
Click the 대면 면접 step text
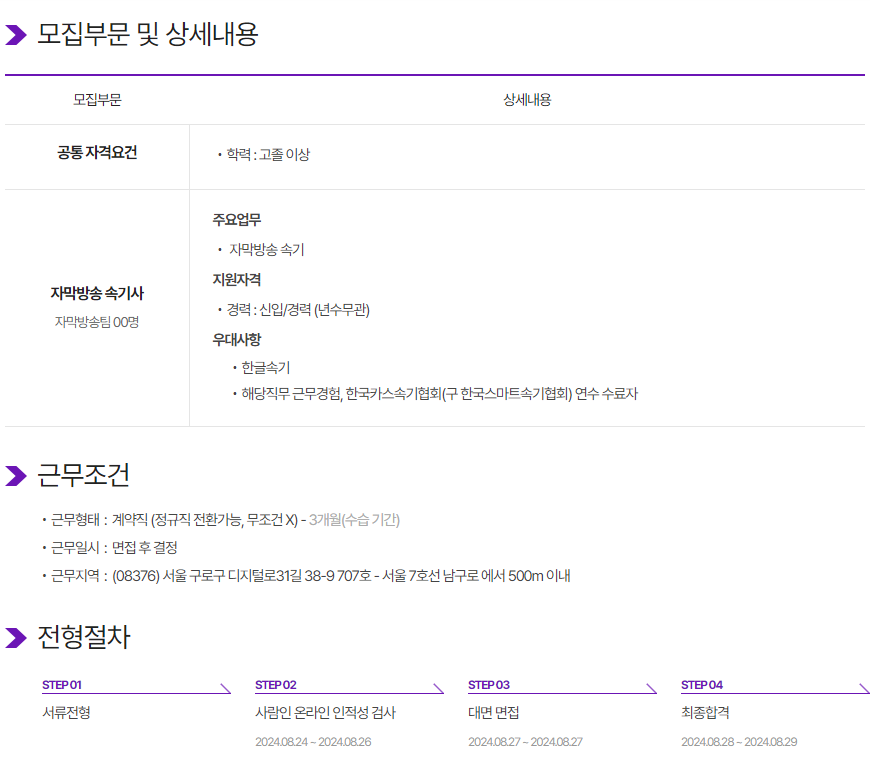click(494, 713)
